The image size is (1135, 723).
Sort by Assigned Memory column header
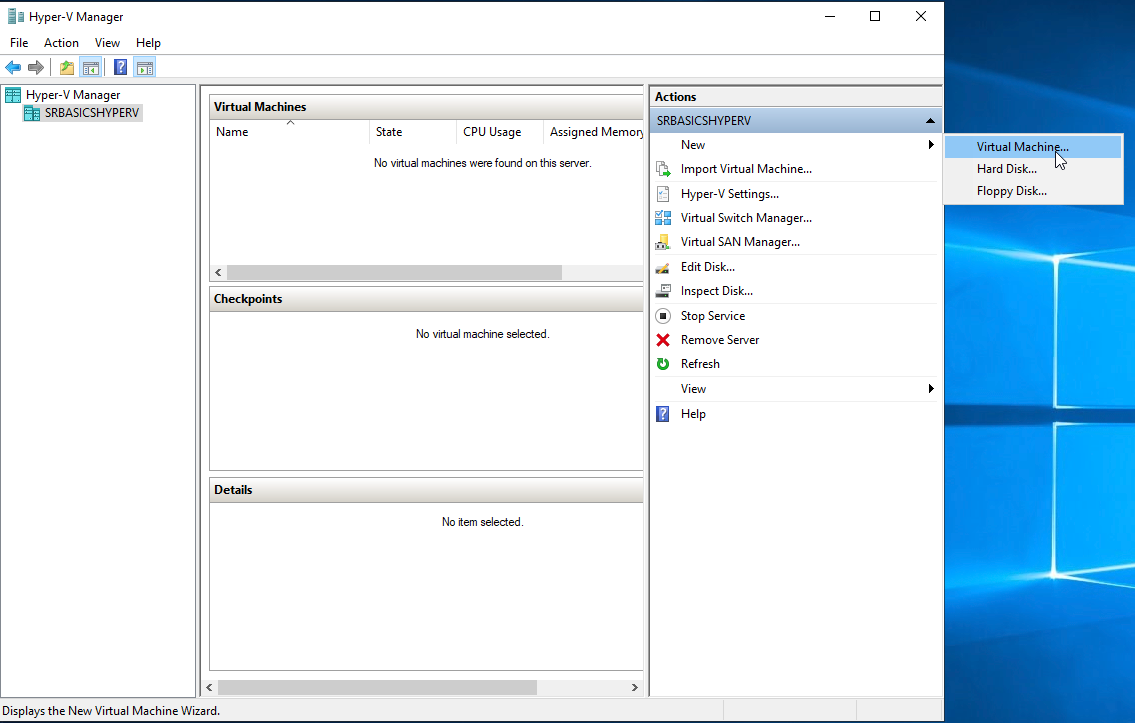tap(594, 132)
